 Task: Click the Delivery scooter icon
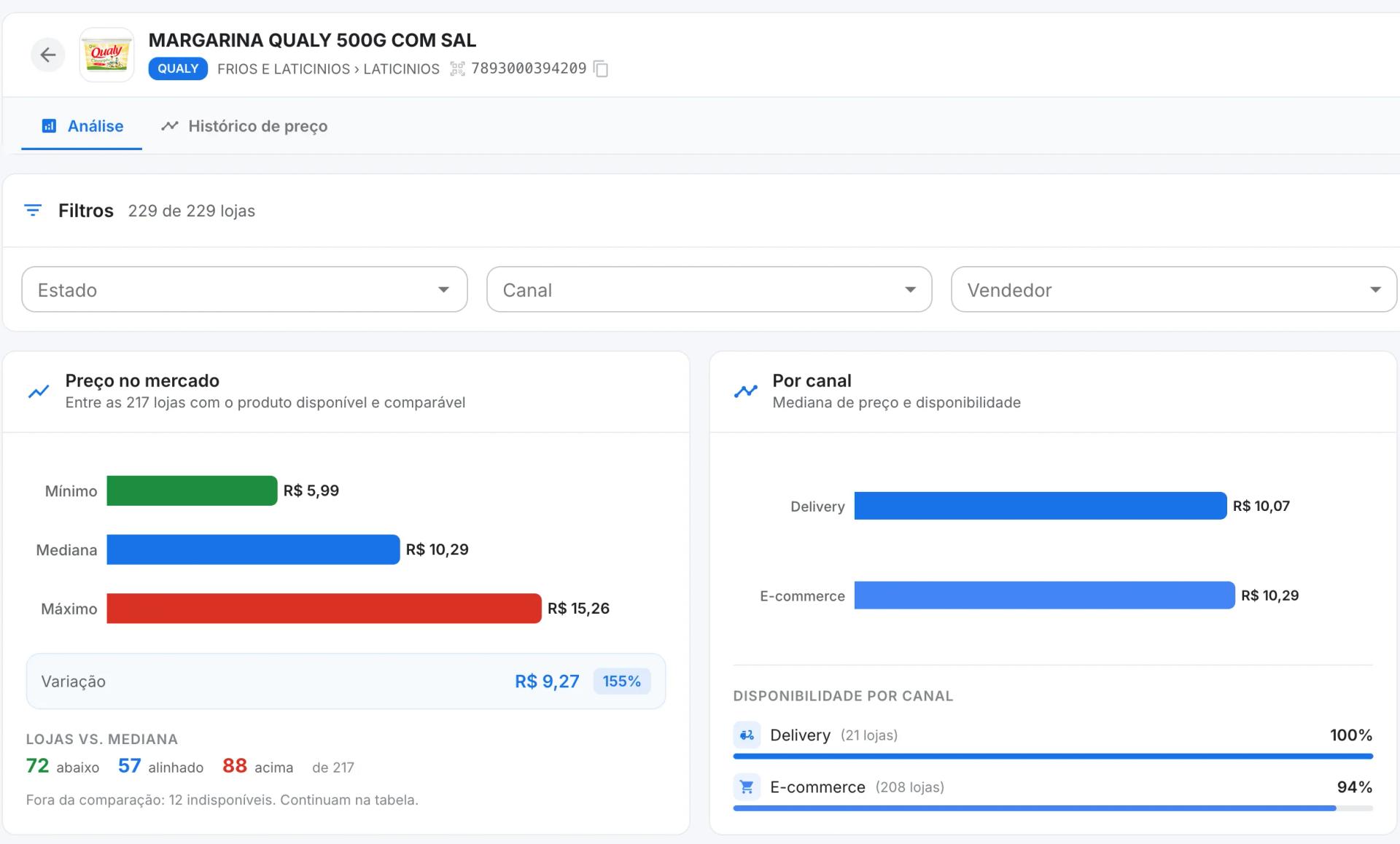747,735
